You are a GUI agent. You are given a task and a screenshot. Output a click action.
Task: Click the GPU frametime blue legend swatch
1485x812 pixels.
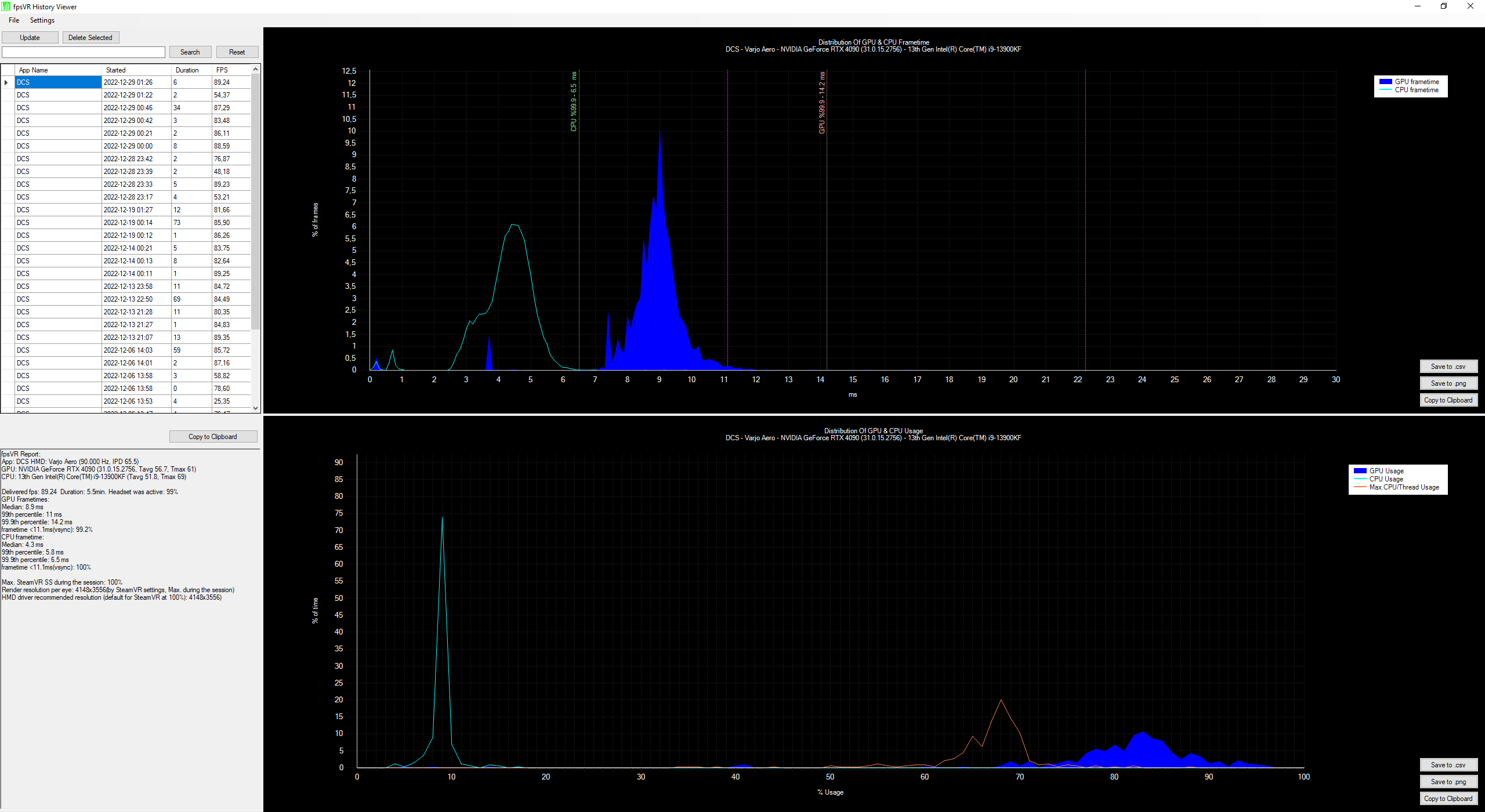(x=1386, y=82)
